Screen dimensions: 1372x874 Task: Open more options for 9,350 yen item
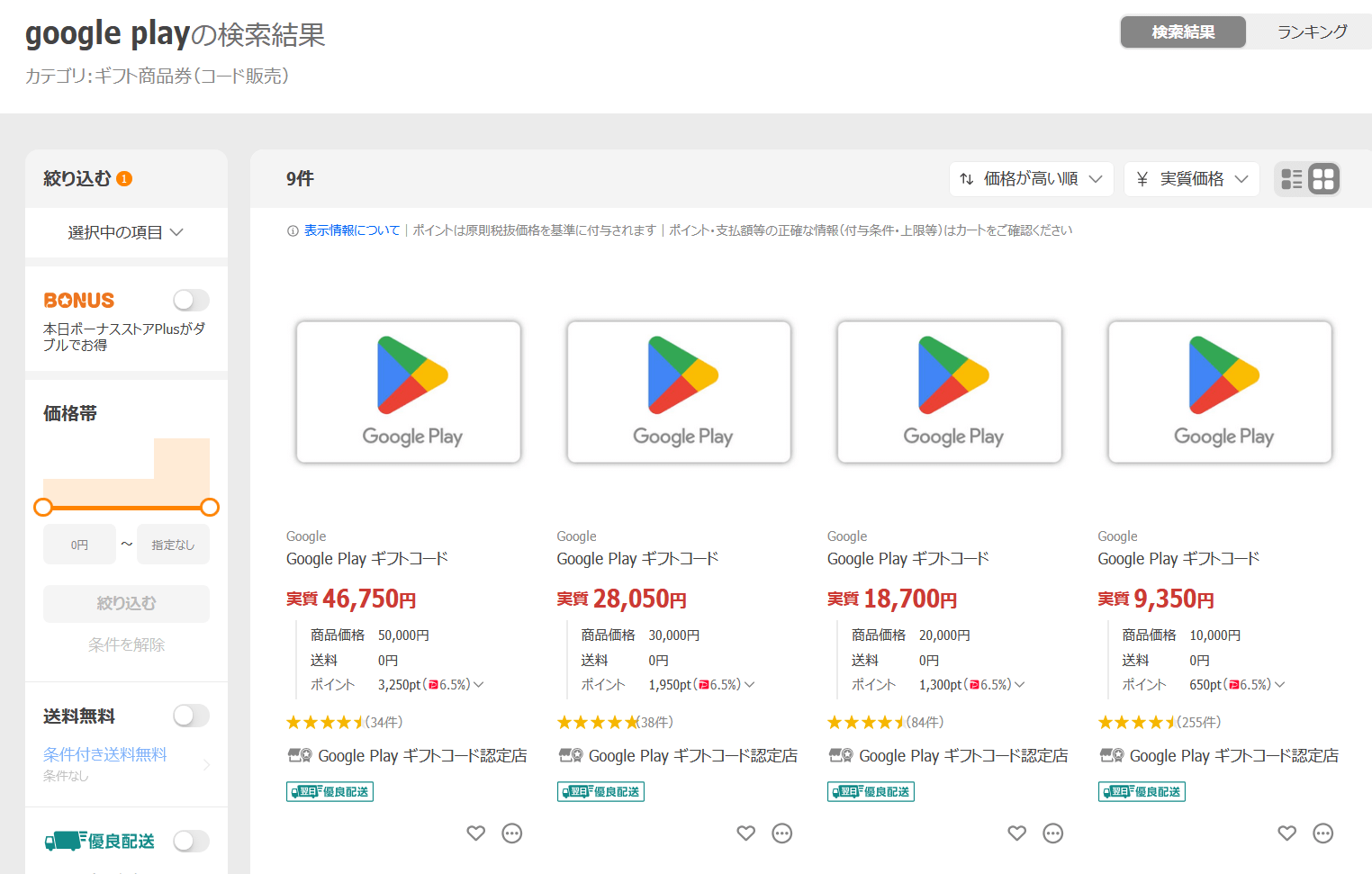tap(1323, 833)
